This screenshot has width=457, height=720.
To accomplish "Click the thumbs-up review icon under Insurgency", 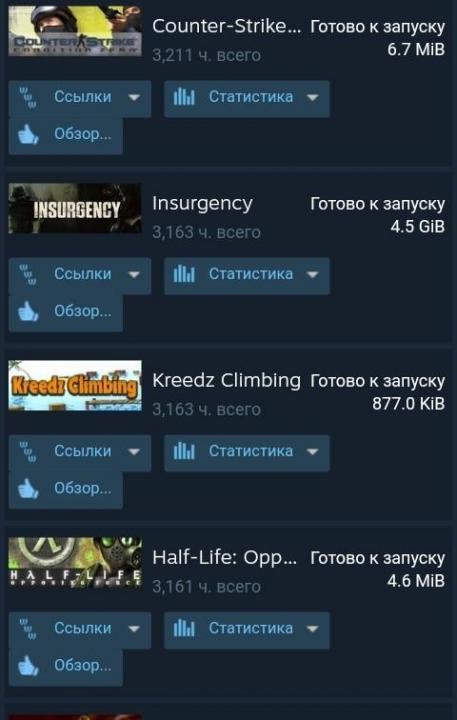I will [x=28, y=311].
